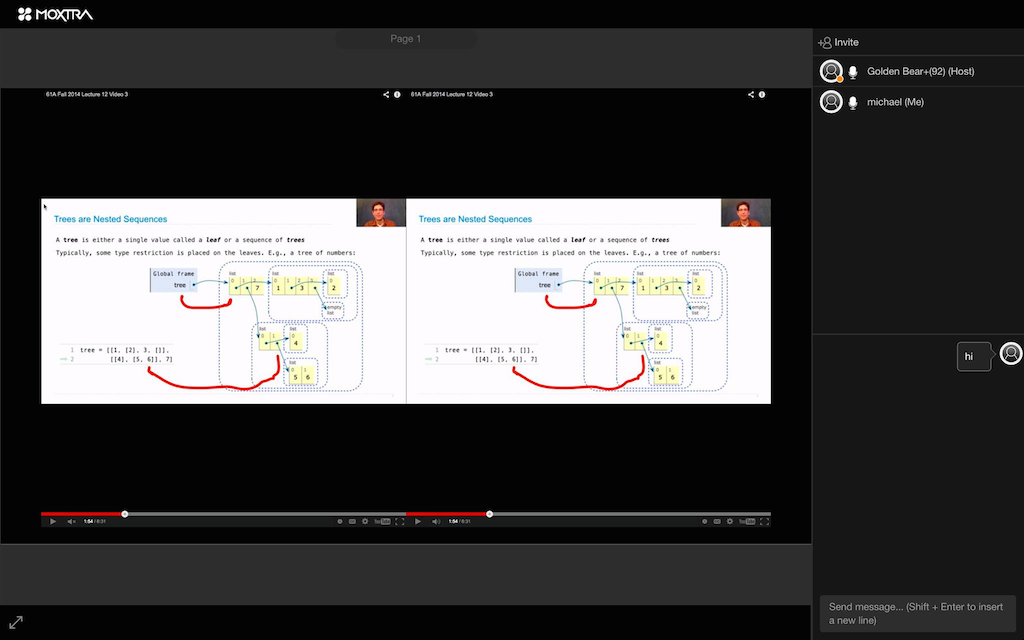This screenshot has height=640, width=1024.
Task: Enter fullscreen on left video
Action: tap(400, 521)
